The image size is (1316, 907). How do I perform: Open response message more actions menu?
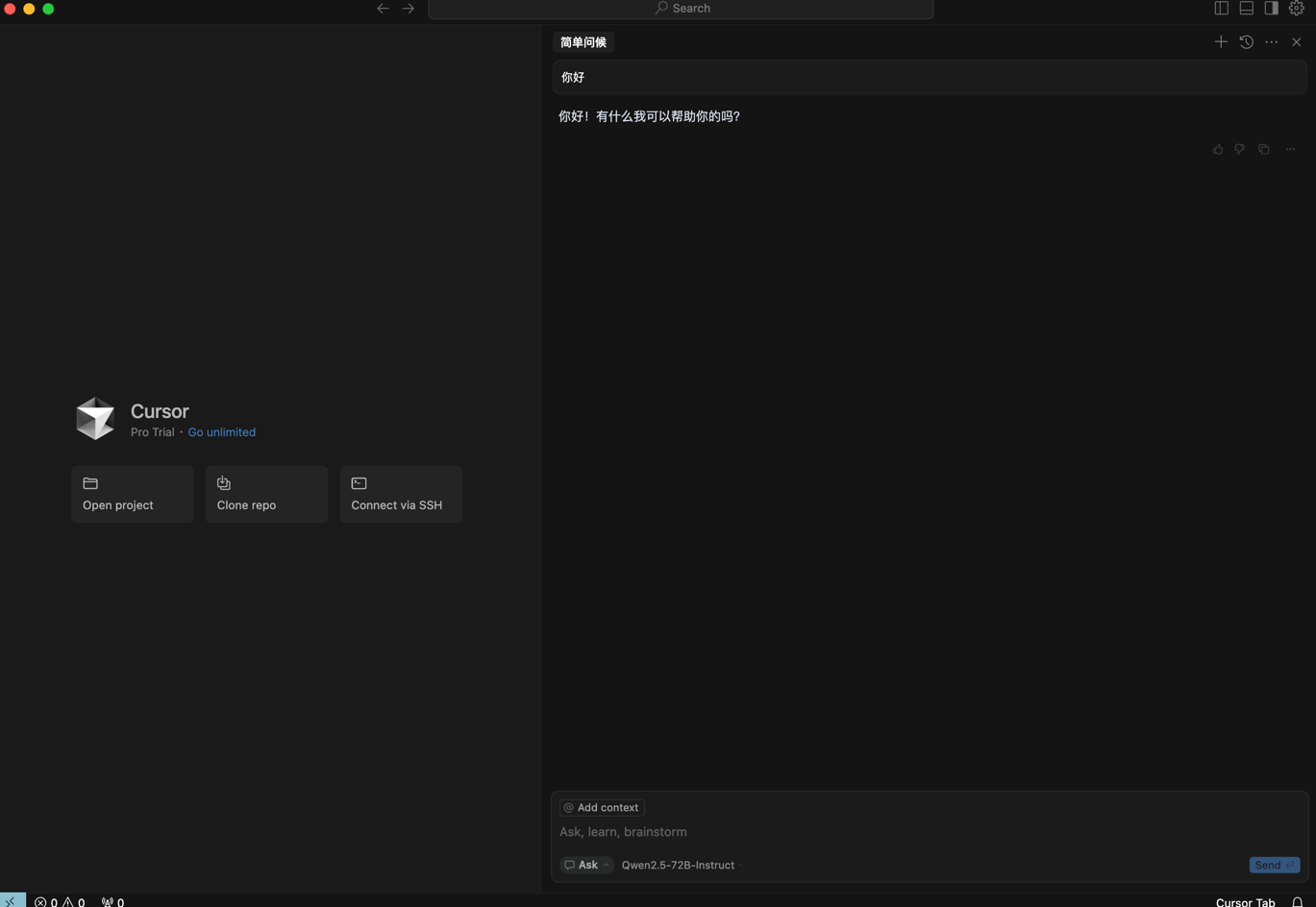(1291, 149)
